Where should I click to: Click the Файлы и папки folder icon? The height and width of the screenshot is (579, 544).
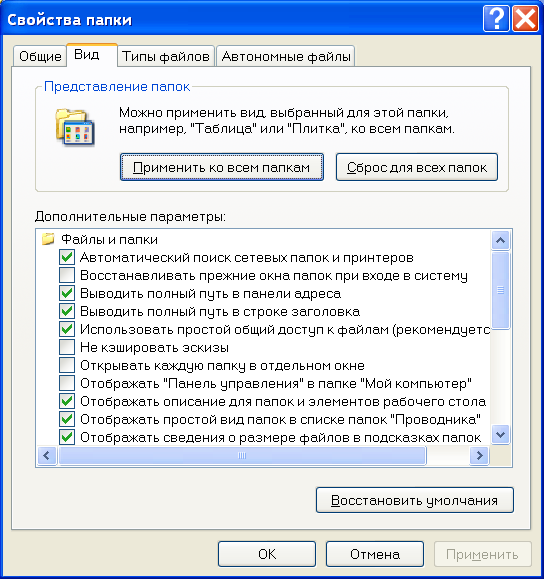coord(48,239)
